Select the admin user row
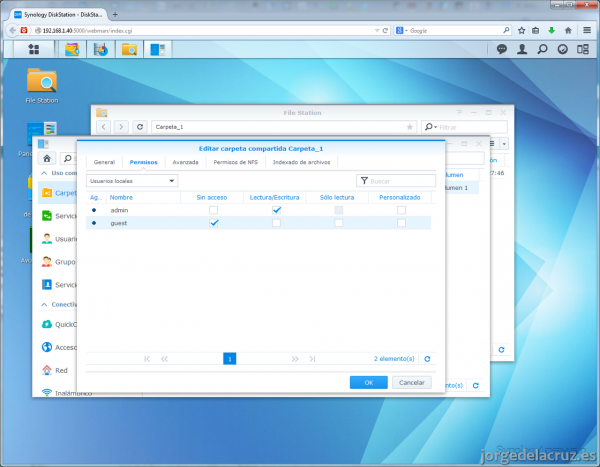The width and height of the screenshot is (600, 467). [x=259, y=210]
